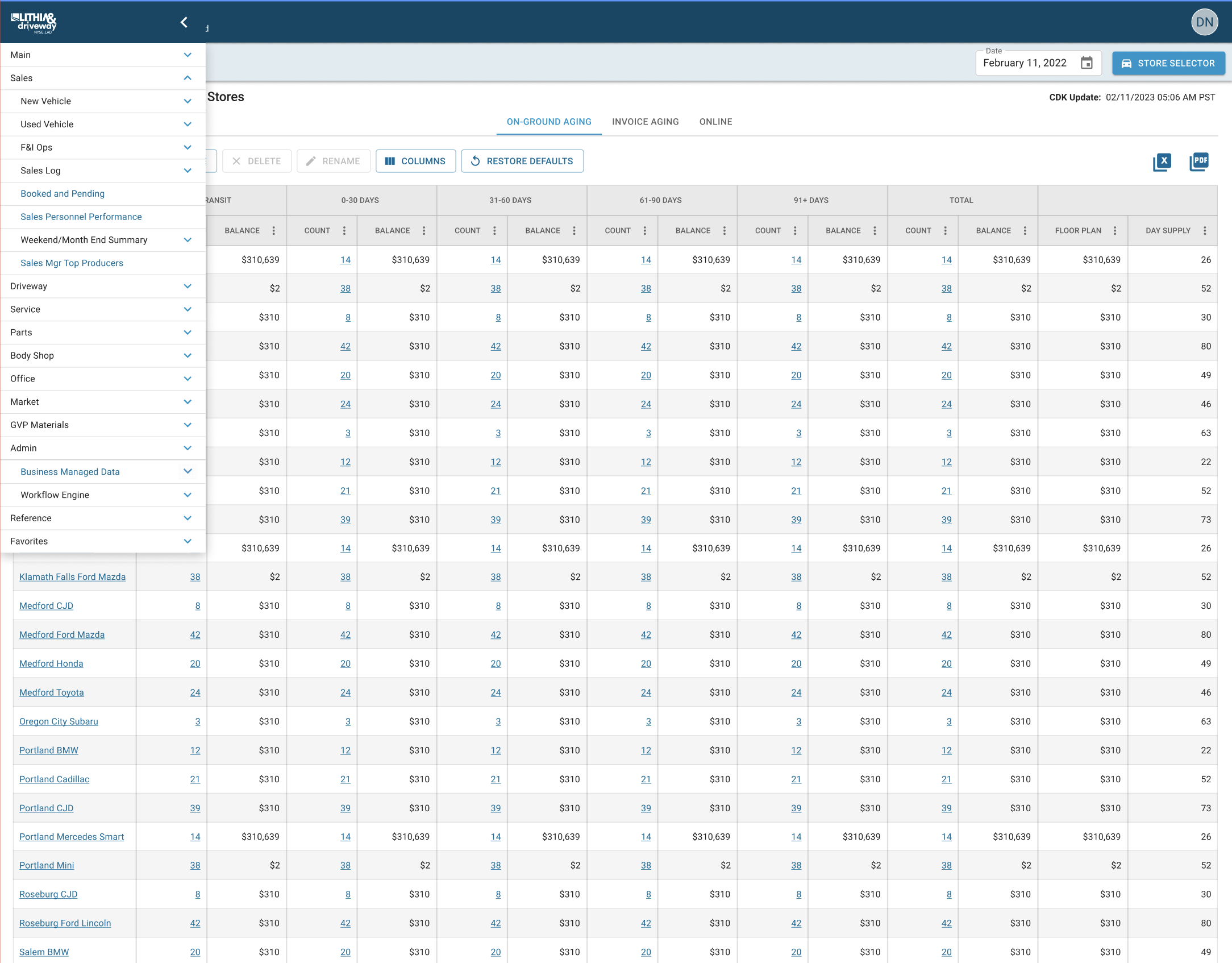Image resolution: width=1232 pixels, height=963 pixels.
Task: Export table as PDF icon
Action: pos(1199,161)
